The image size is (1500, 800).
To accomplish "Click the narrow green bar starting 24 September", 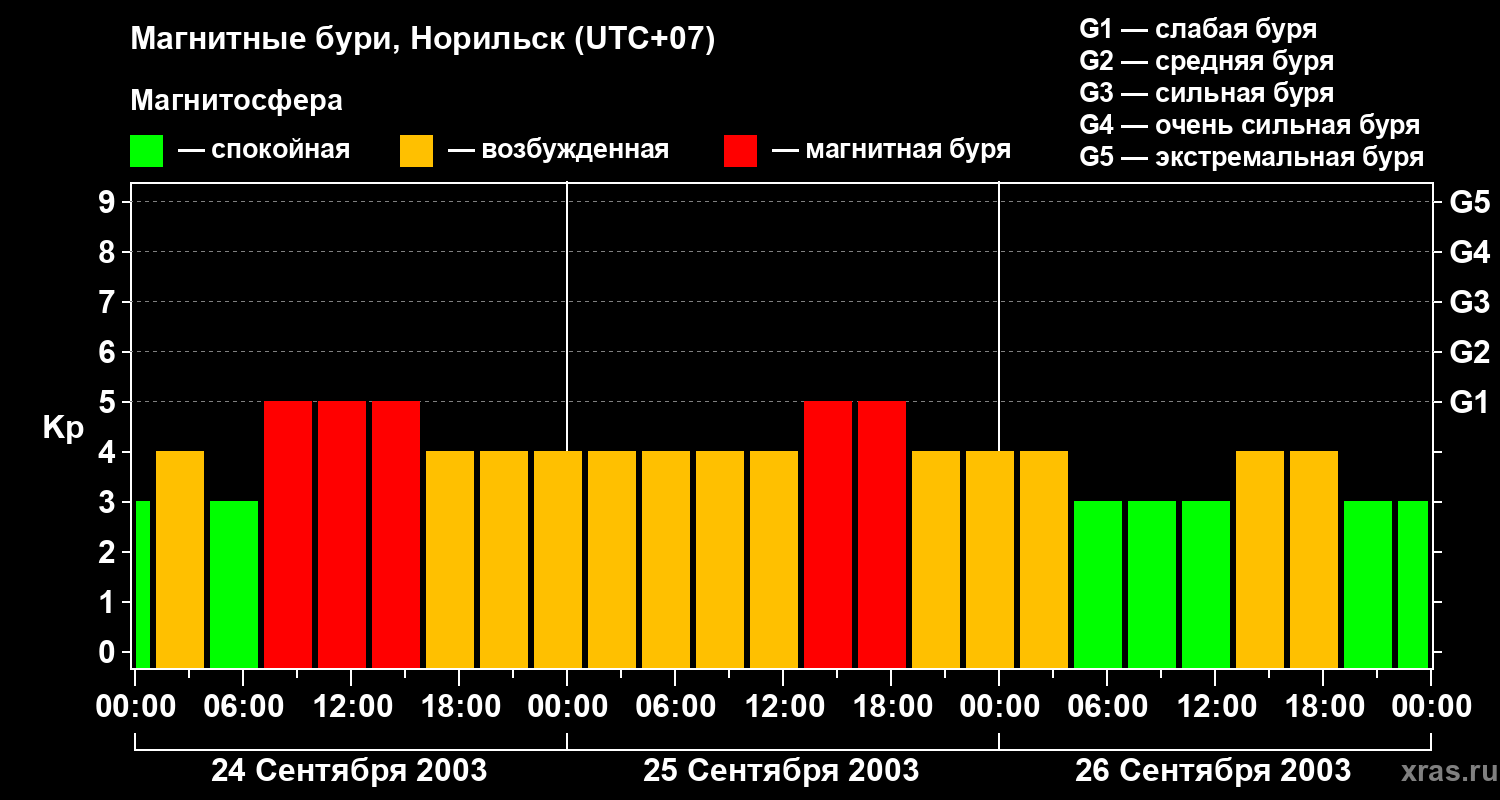I will (x=143, y=584).
